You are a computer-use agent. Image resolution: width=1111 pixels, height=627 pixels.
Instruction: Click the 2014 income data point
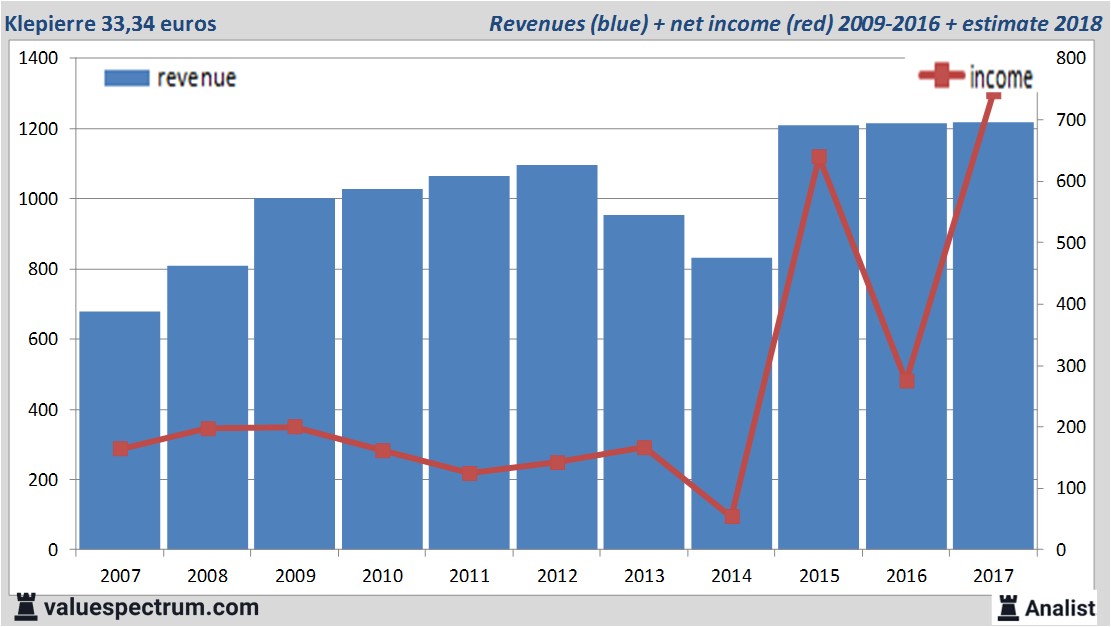[732, 516]
